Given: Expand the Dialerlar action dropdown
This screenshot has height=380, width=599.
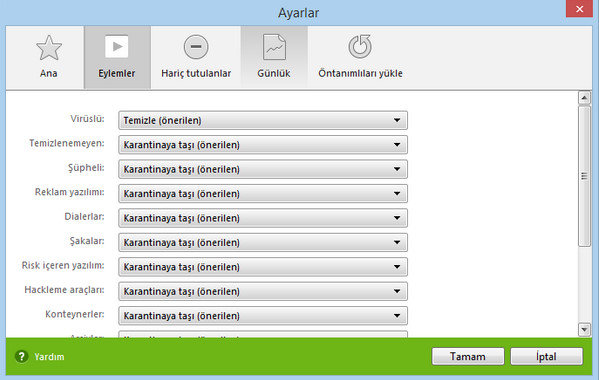Looking at the screenshot, I should (x=263, y=218).
